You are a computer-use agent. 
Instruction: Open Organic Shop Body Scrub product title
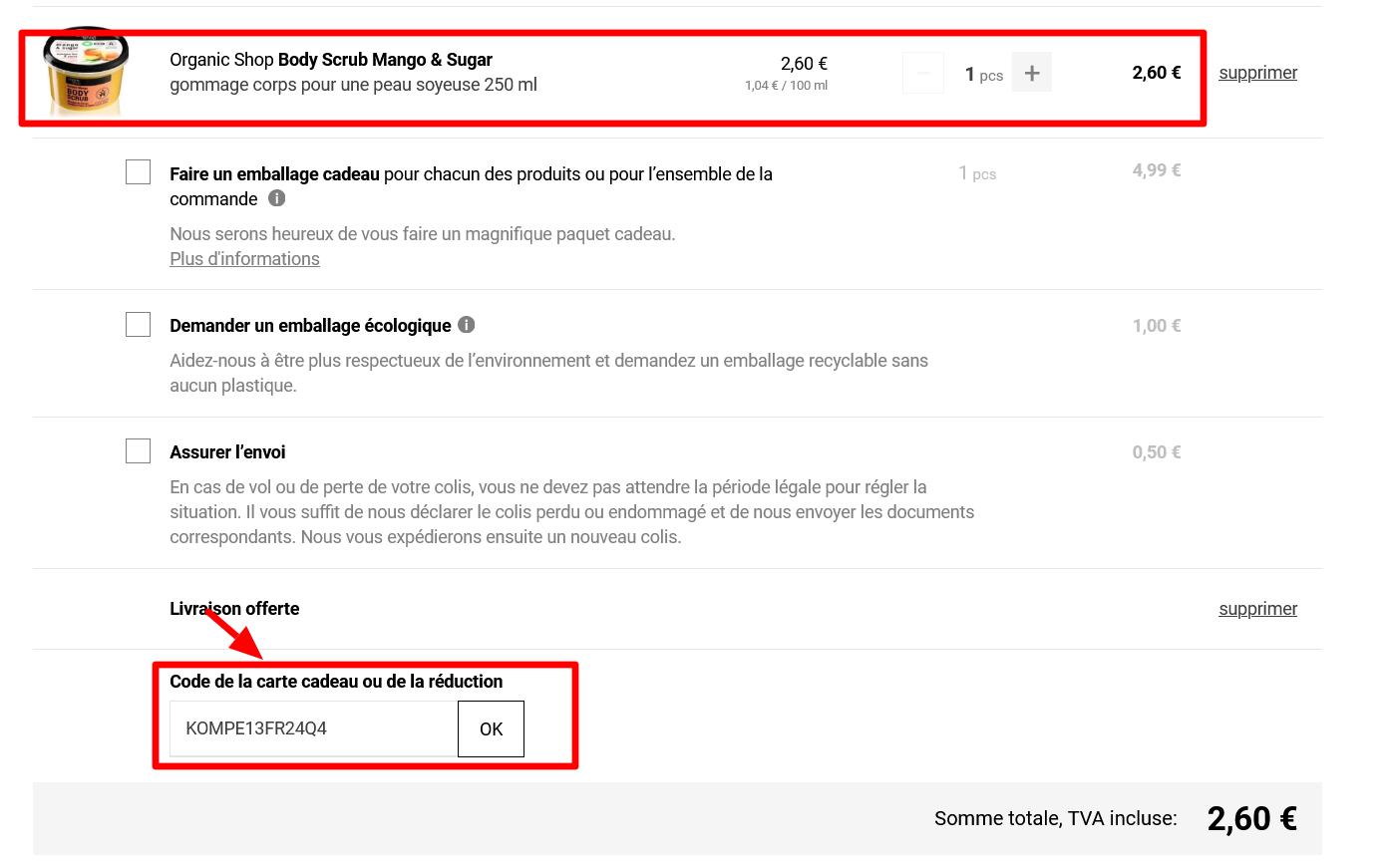(331, 60)
